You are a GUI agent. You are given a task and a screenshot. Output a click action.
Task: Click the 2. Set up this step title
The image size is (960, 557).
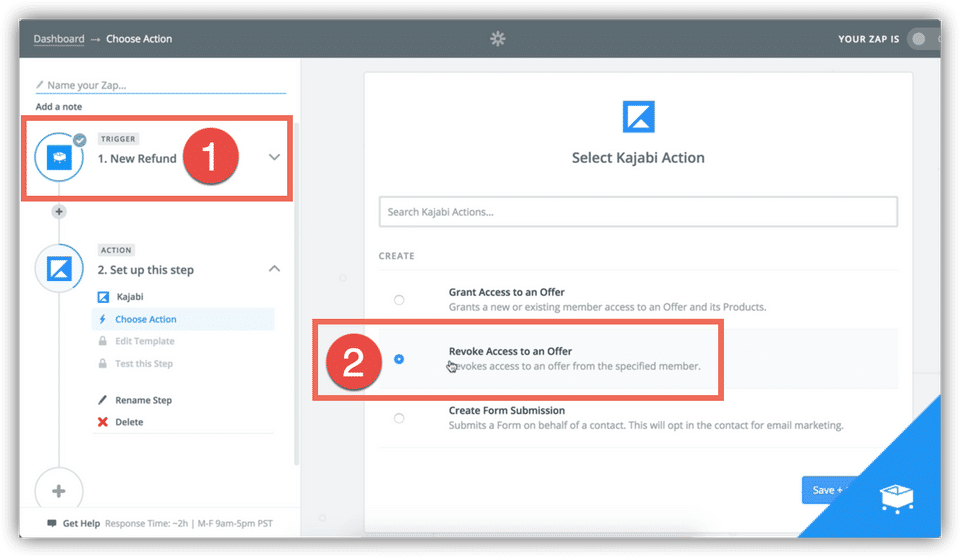(x=146, y=270)
